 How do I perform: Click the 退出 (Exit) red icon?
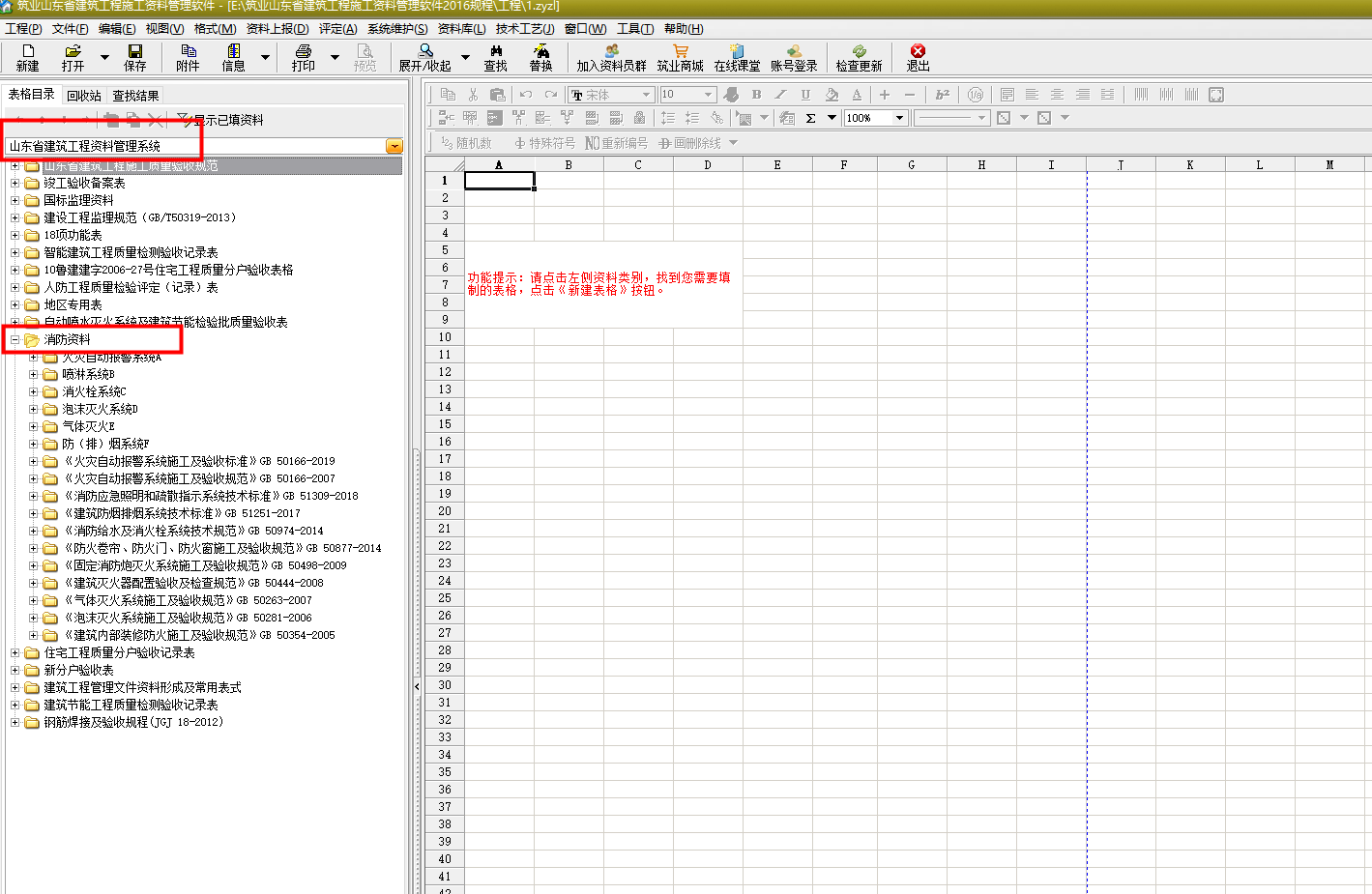click(x=918, y=57)
